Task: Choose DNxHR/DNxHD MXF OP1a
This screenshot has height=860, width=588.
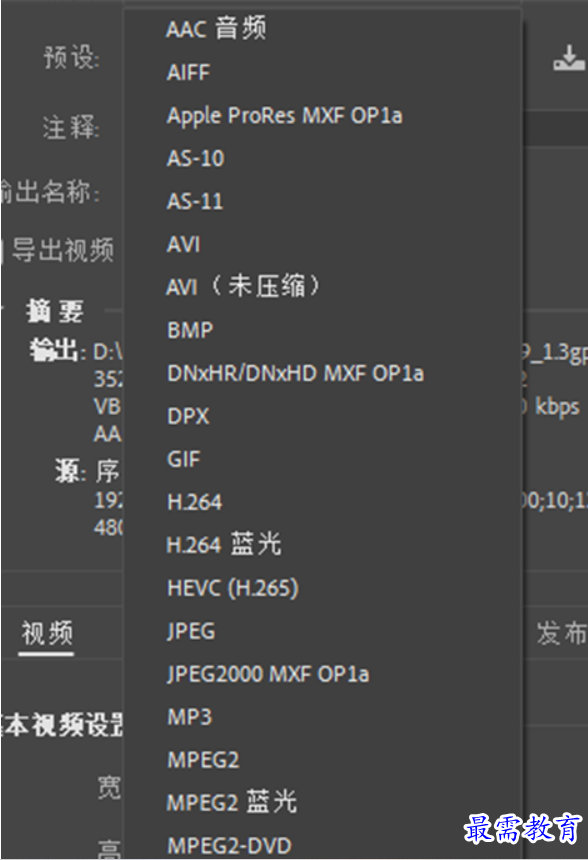Action: pos(295,374)
